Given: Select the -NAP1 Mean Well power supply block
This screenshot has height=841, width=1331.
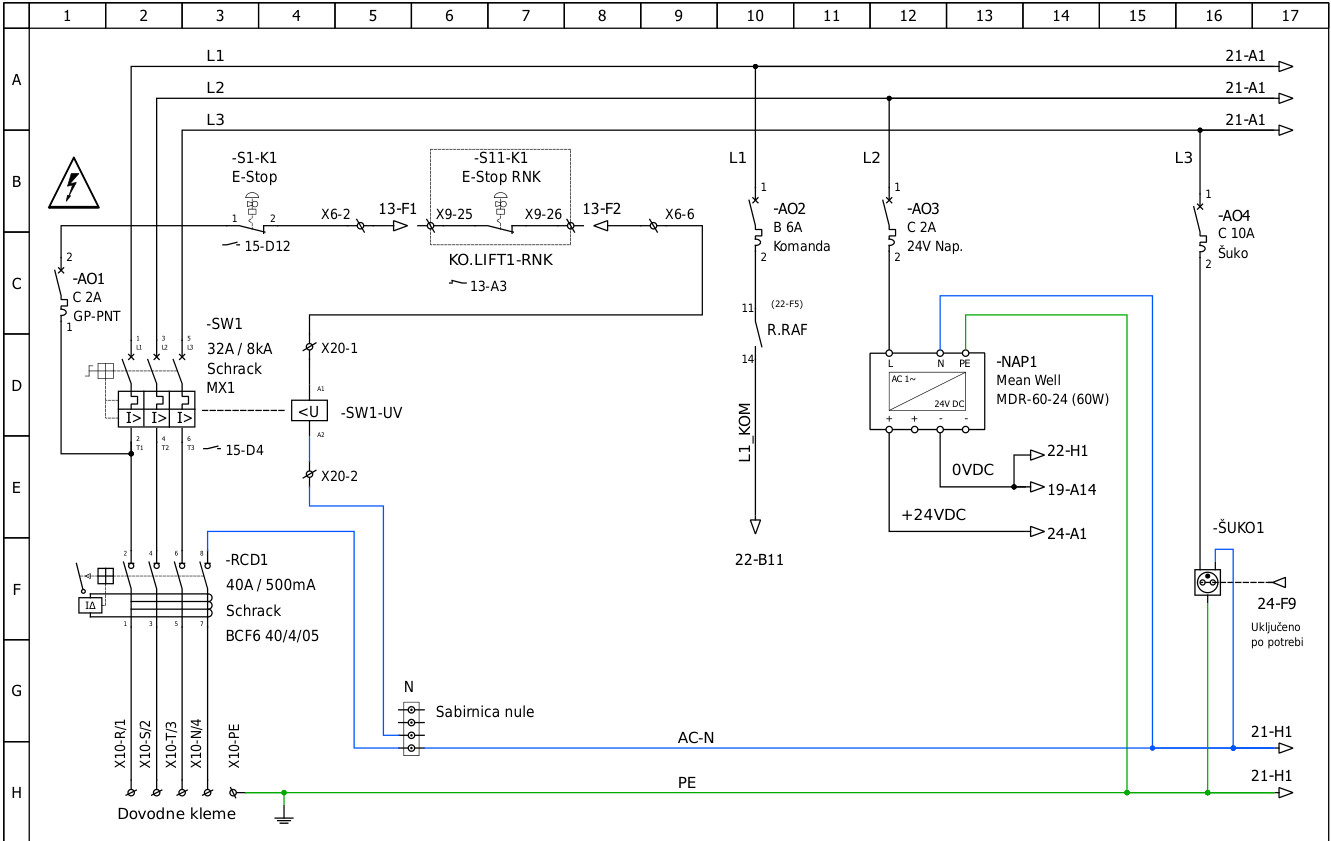Looking at the screenshot, I should coord(927,391).
